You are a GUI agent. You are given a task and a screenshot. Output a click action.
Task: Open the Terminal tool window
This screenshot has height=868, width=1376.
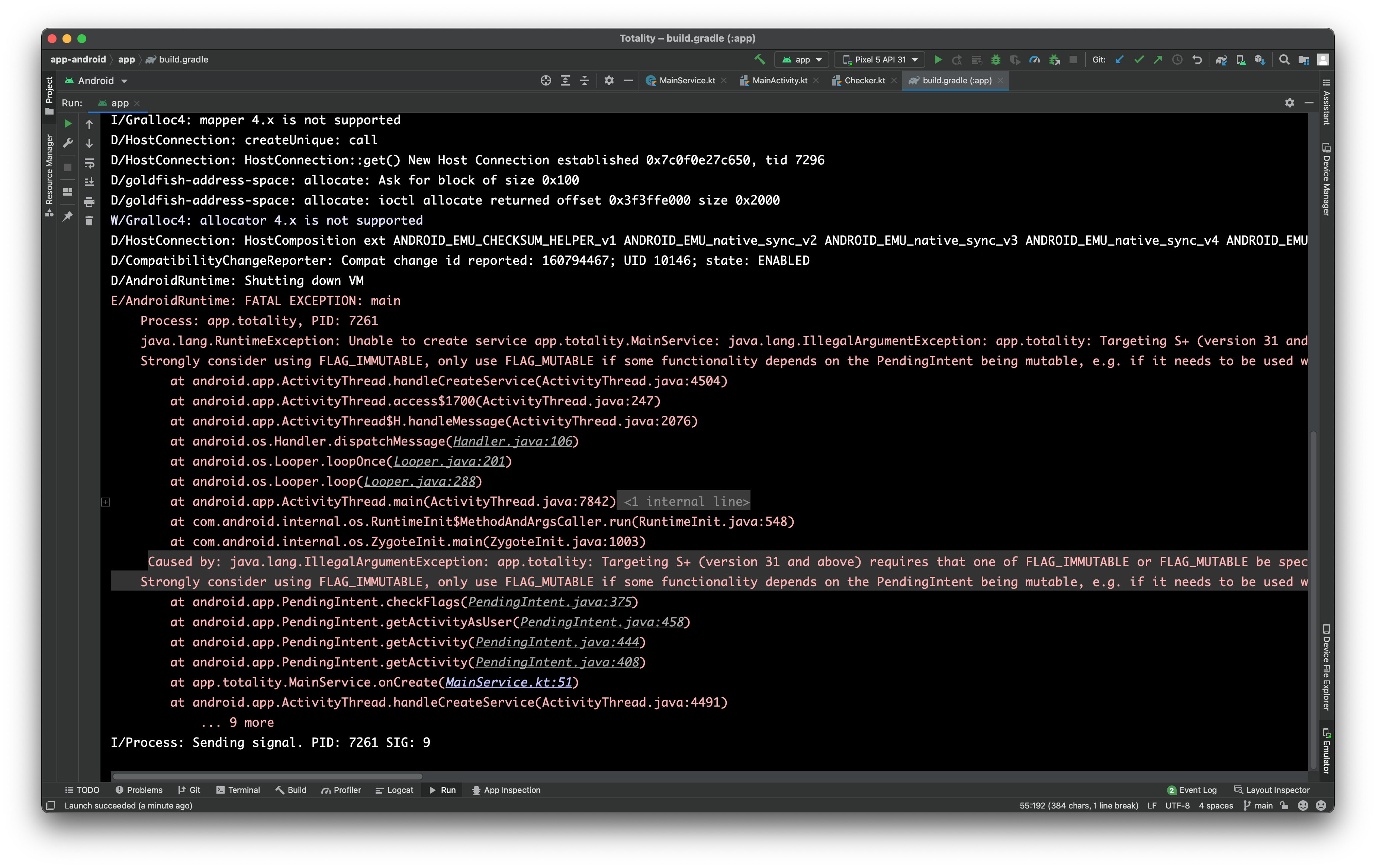[x=238, y=790]
